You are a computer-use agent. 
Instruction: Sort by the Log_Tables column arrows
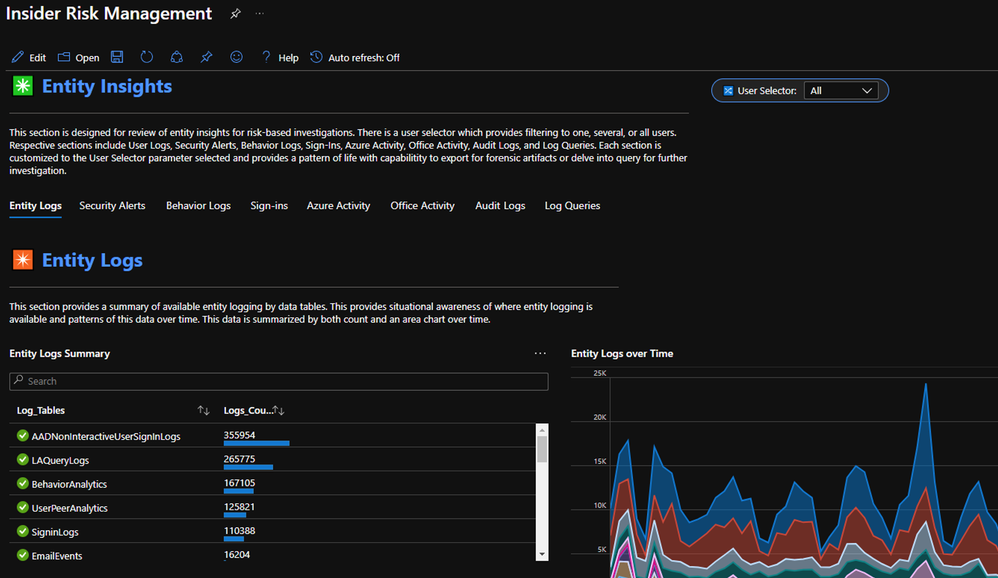(x=203, y=411)
